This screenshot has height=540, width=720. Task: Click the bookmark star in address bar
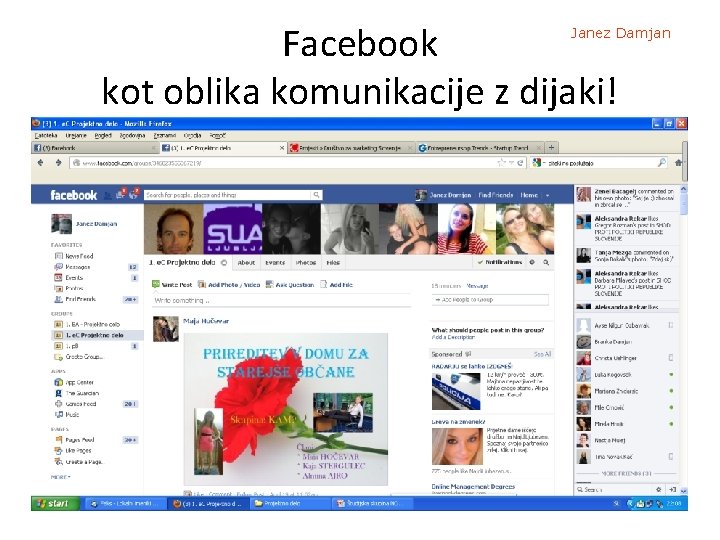tap(501, 163)
